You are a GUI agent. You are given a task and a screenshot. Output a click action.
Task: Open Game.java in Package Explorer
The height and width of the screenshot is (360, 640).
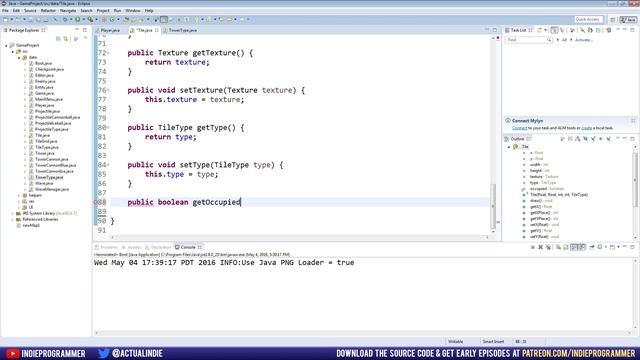pos(44,93)
